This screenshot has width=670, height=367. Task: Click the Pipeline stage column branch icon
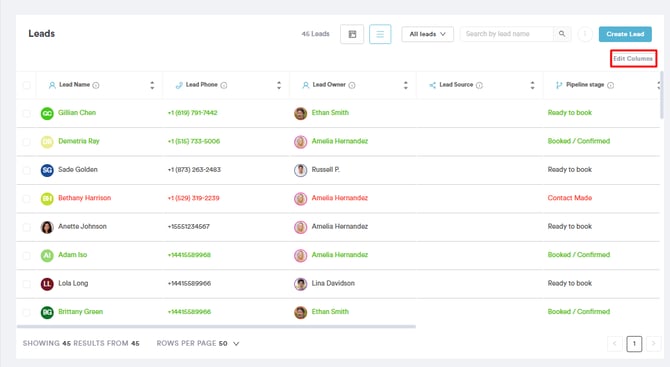point(559,85)
